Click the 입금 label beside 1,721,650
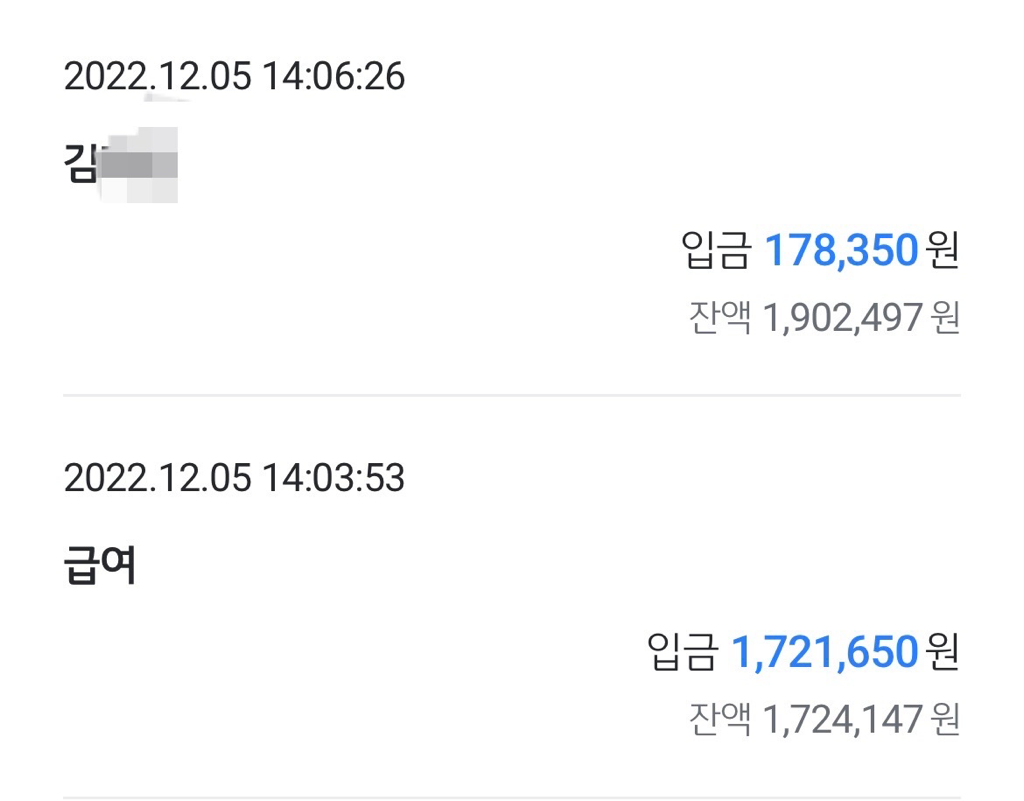 [682, 652]
